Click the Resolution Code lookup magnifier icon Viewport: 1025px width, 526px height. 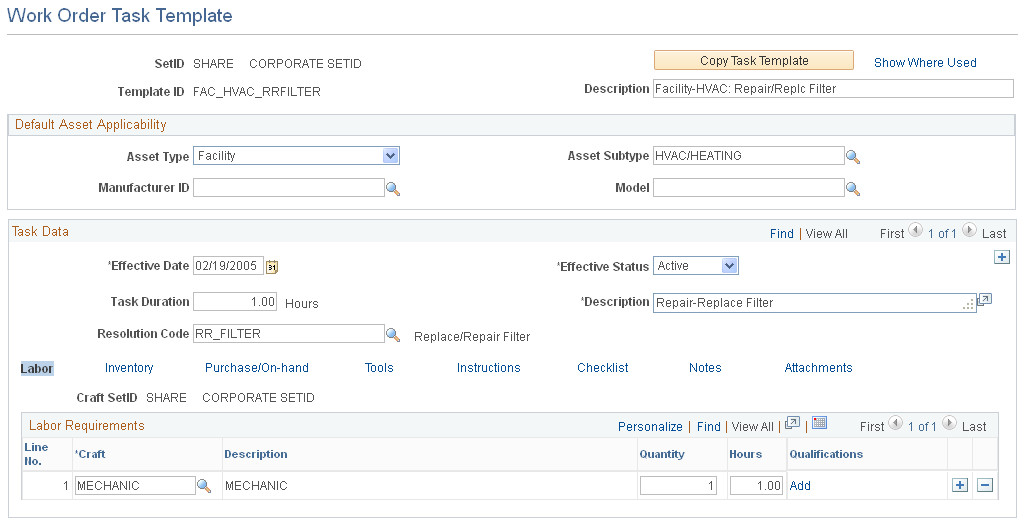(393, 335)
